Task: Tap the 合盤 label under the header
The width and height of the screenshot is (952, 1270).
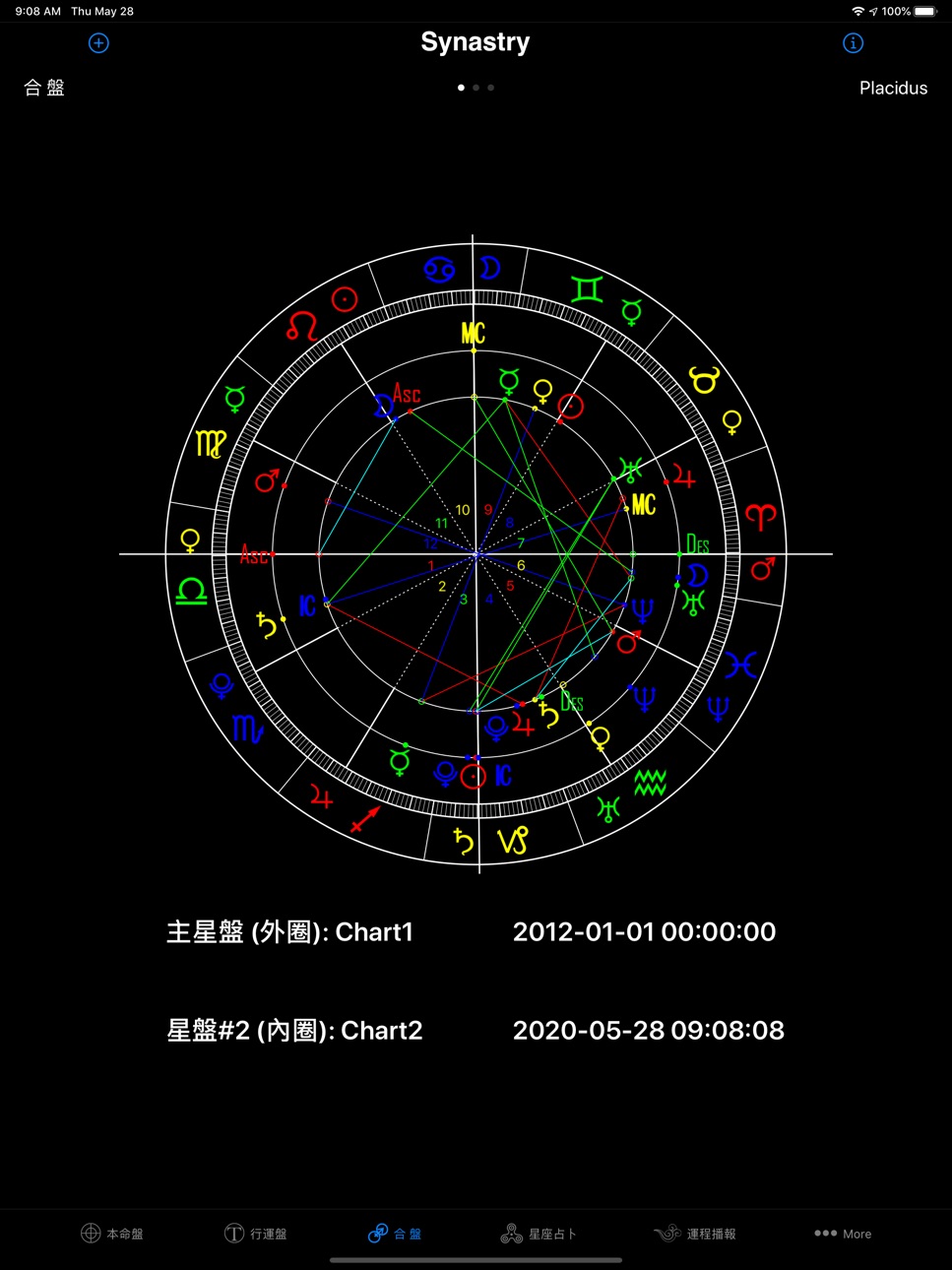Action: pos(44,88)
